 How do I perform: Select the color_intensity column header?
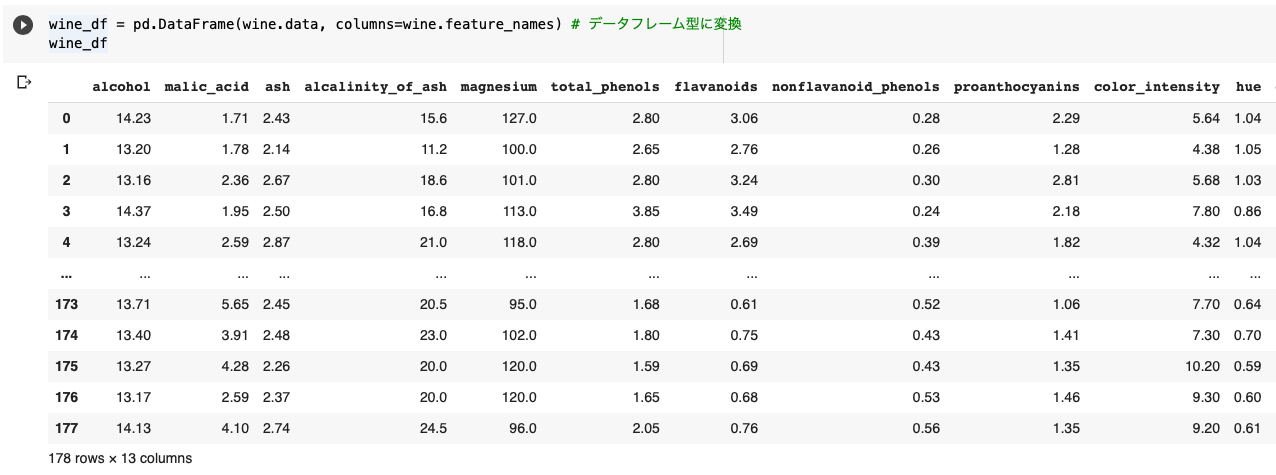pos(1157,87)
